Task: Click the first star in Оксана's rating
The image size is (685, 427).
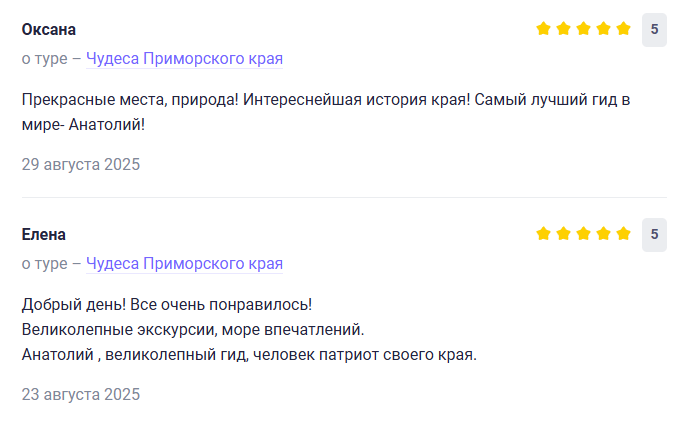Action: coord(543,29)
